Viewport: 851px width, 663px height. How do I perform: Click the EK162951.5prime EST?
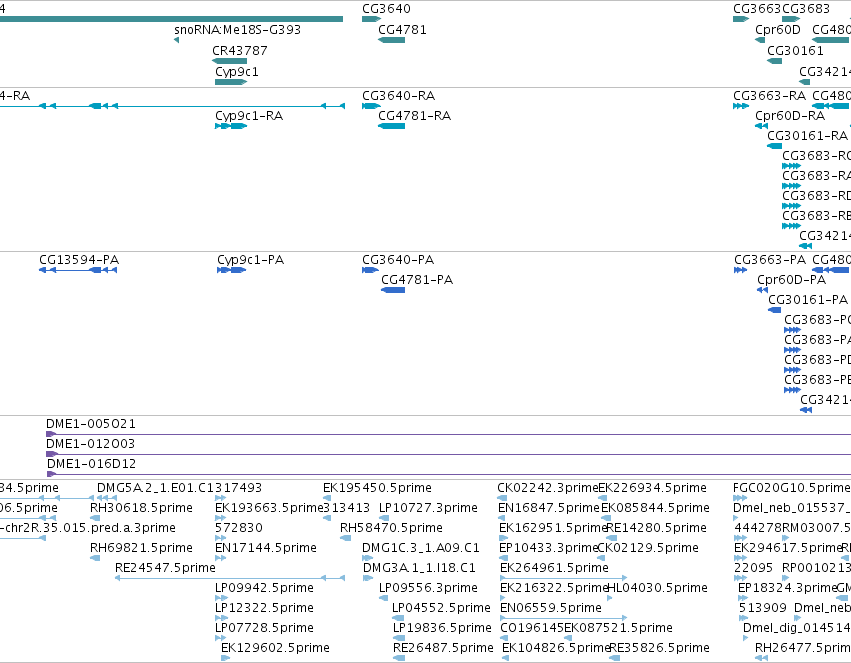coord(504,538)
